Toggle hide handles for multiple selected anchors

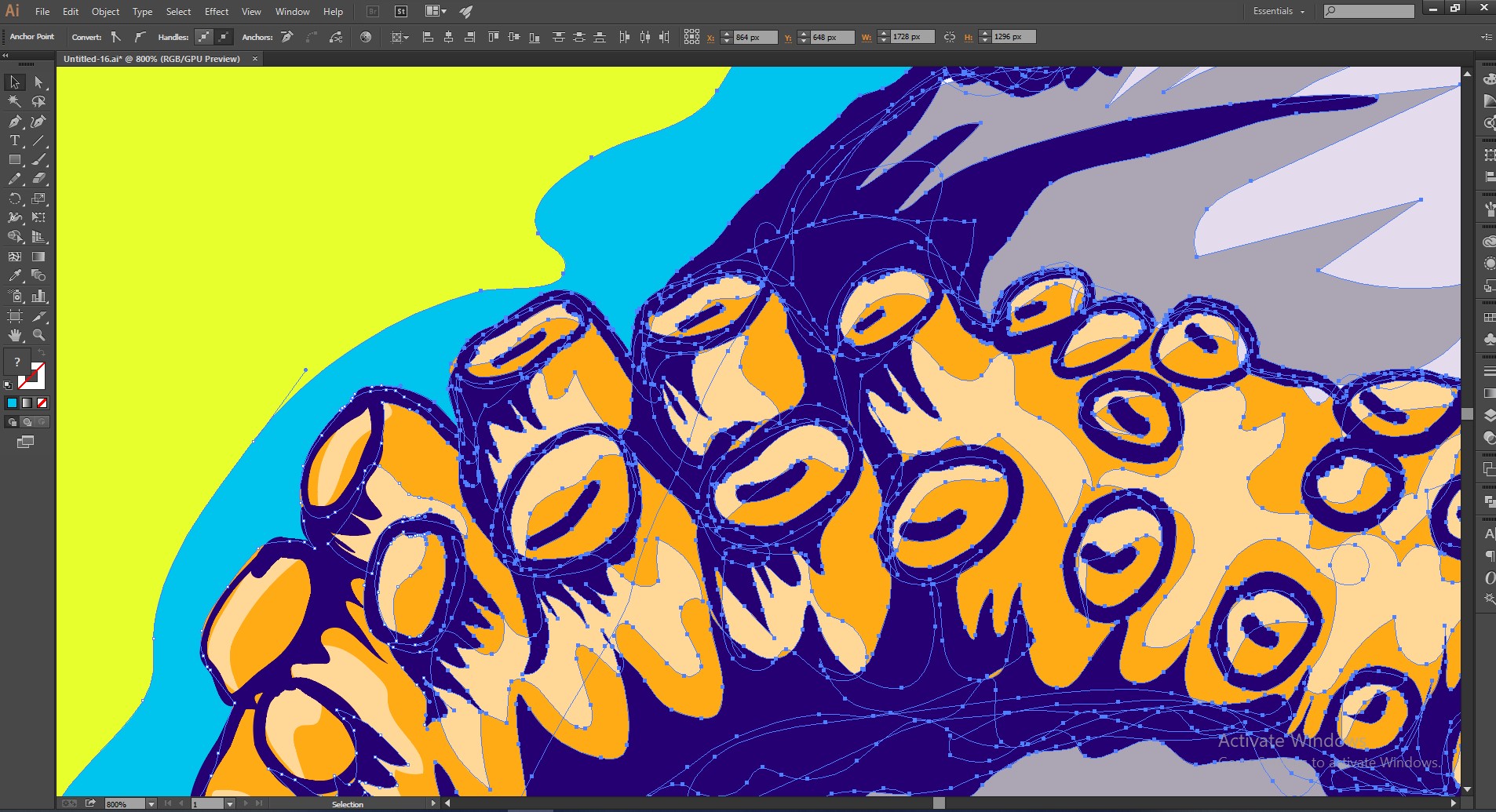(224, 37)
